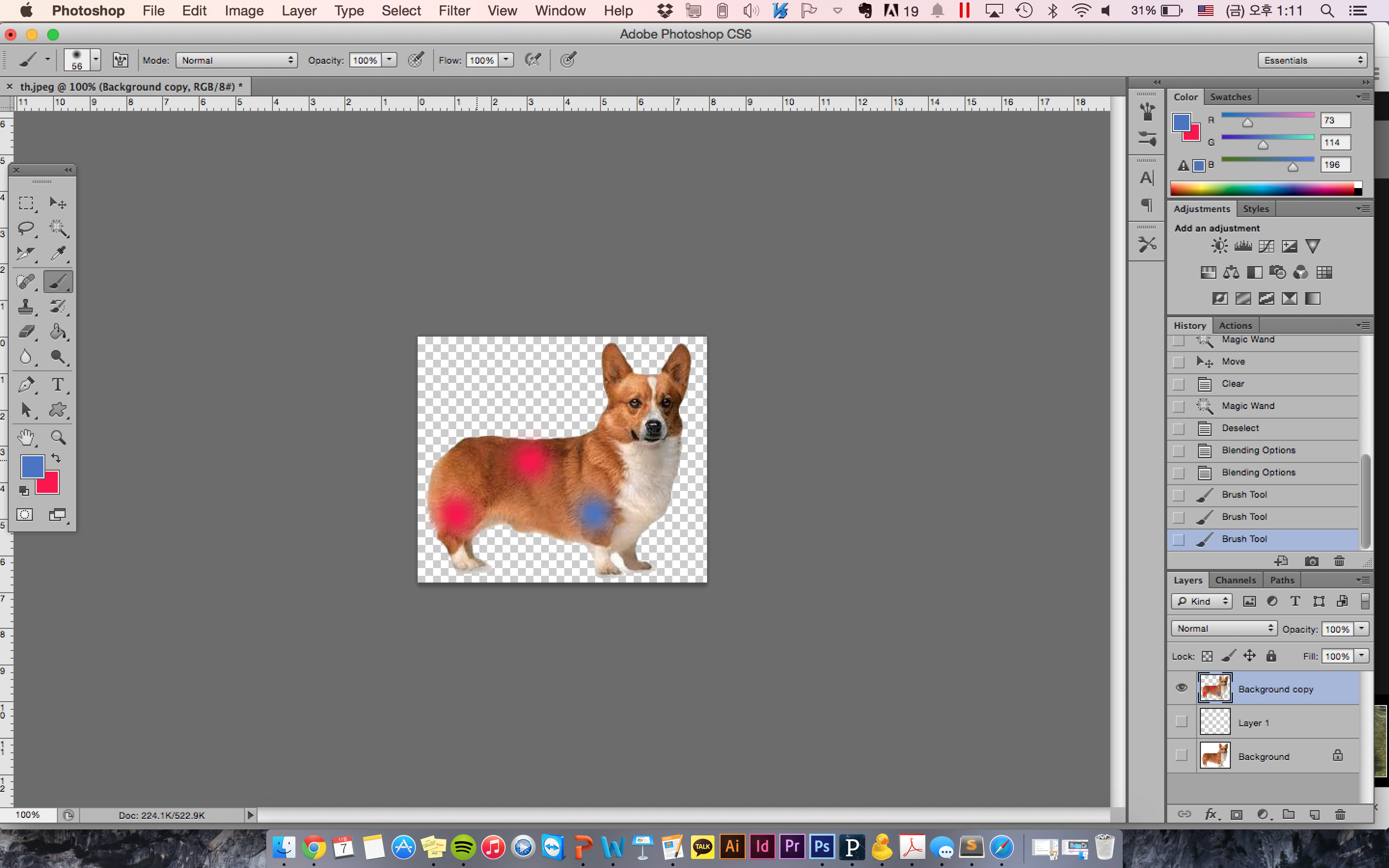Screen dimensions: 1389x868
Task: Add a Levels adjustment
Action: (1243, 246)
